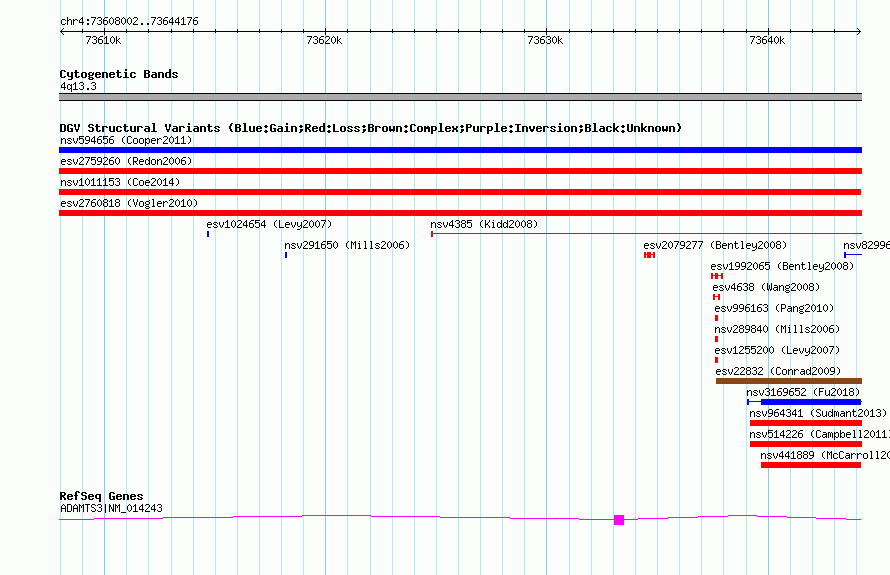Open the nsv514226 Campbell label
The image size is (890, 575).
tap(820, 434)
